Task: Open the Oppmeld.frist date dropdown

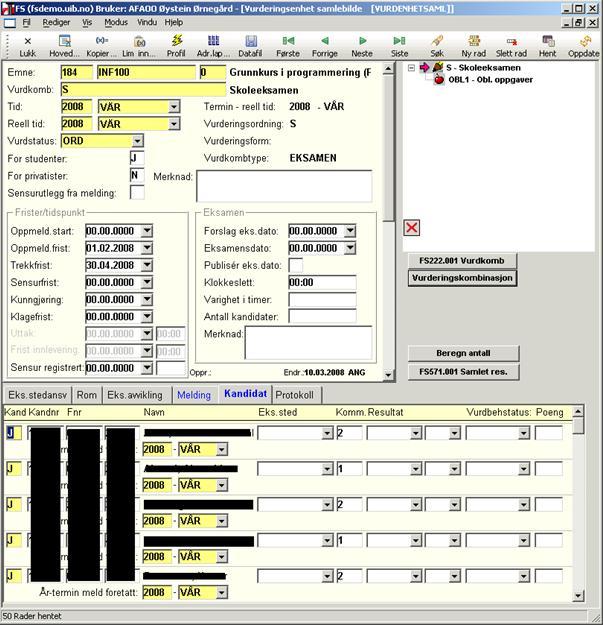Action: (147, 248)
